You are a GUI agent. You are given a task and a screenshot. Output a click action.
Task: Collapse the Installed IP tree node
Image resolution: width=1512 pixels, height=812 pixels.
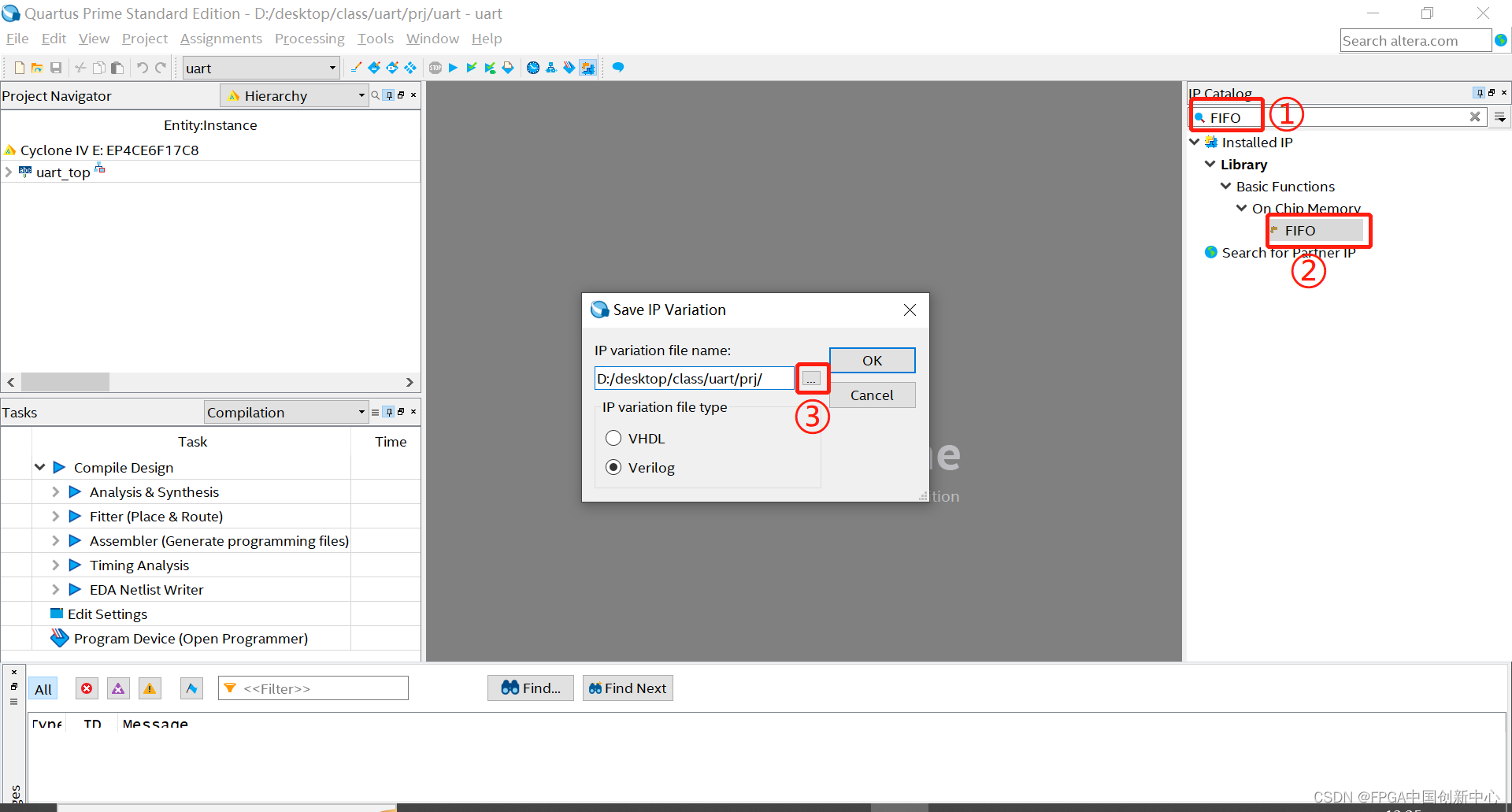1195,142
